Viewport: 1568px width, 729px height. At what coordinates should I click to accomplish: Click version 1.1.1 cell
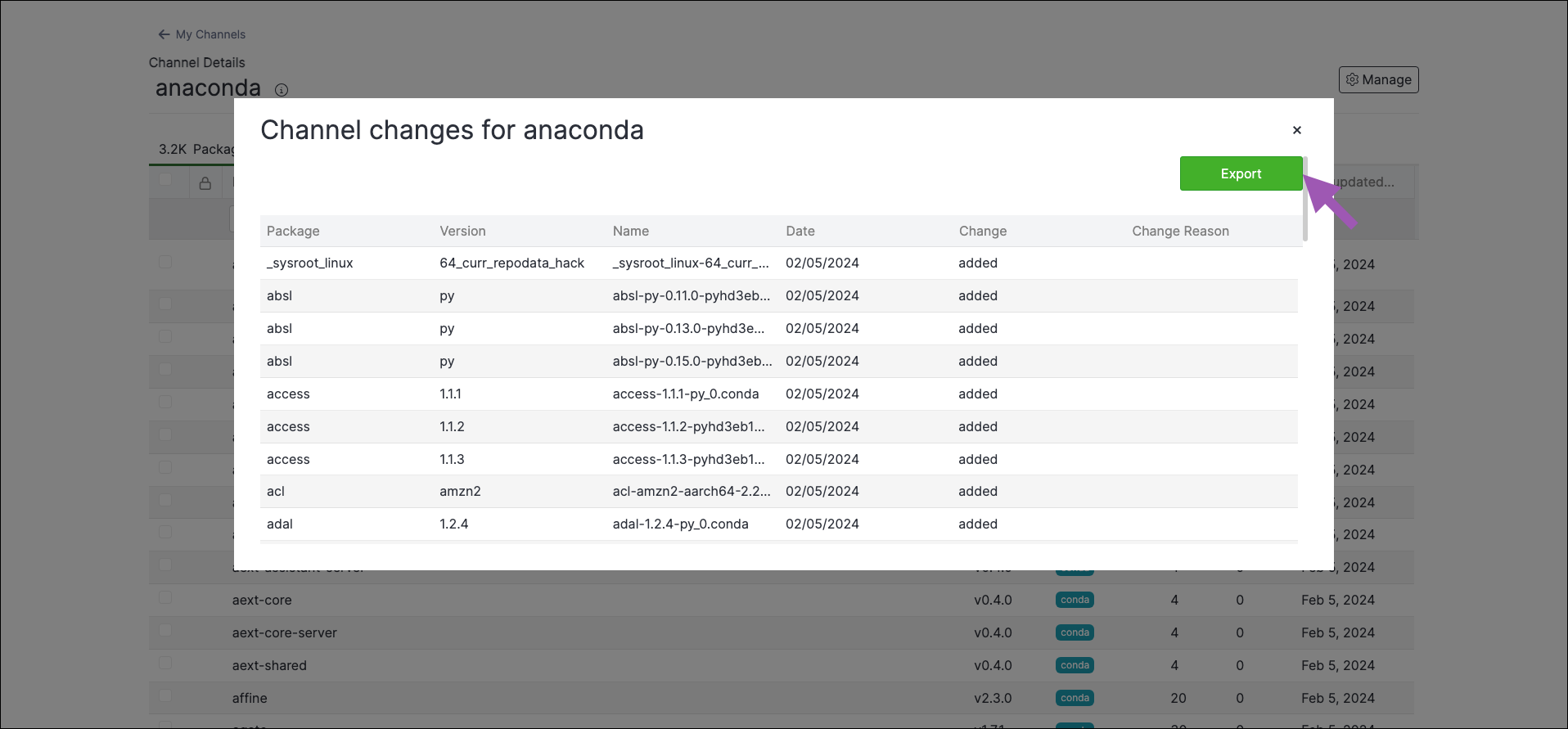pos(450,394)
